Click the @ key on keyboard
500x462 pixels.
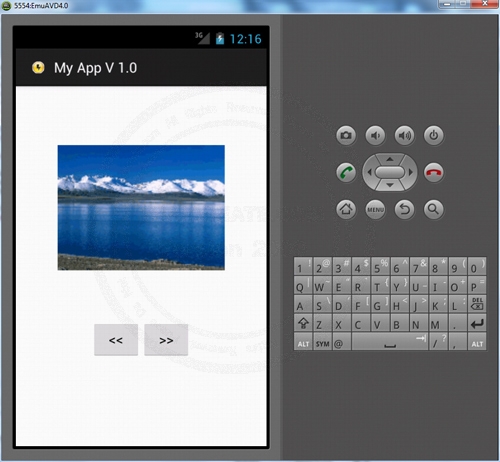point(342,342)
